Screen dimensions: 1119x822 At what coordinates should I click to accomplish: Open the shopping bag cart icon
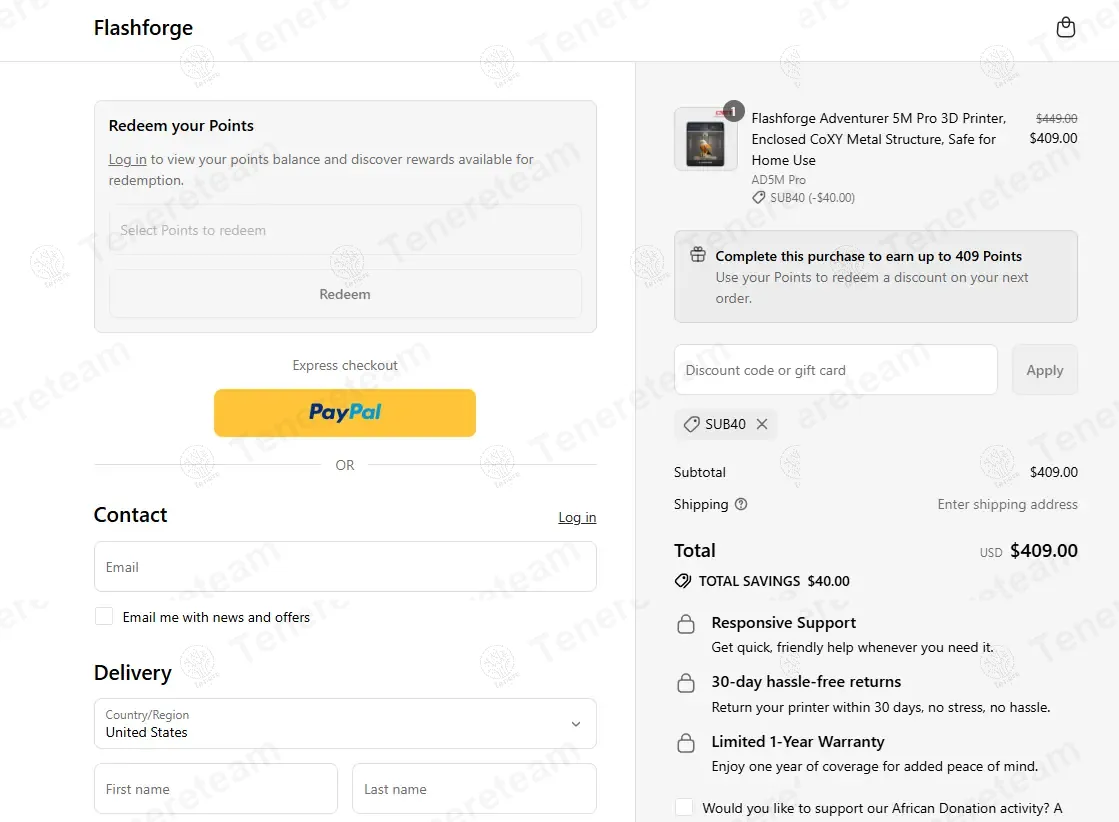(1066, 27)
